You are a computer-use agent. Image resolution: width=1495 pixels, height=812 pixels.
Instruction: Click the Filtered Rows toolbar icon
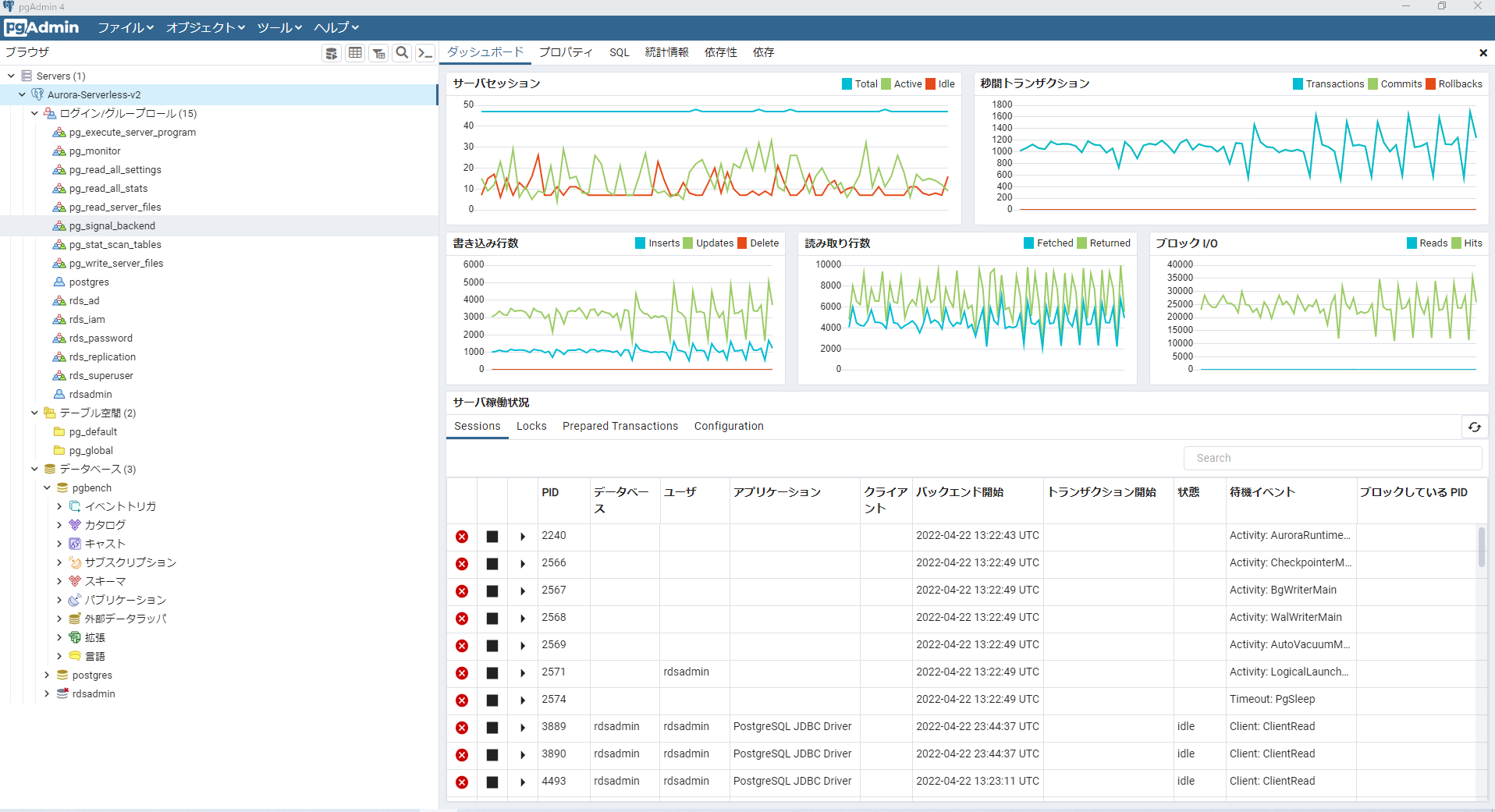(378, 53)
